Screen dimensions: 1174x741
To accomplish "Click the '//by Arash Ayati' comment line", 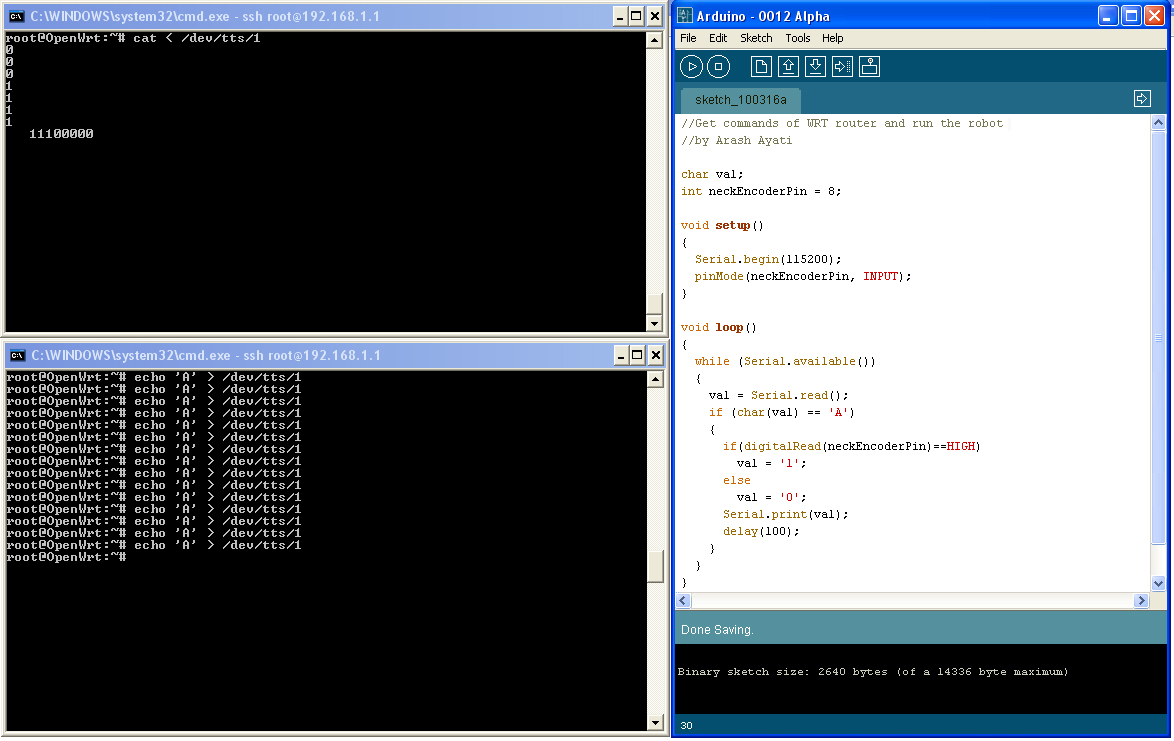I will (x=736, y=140).
